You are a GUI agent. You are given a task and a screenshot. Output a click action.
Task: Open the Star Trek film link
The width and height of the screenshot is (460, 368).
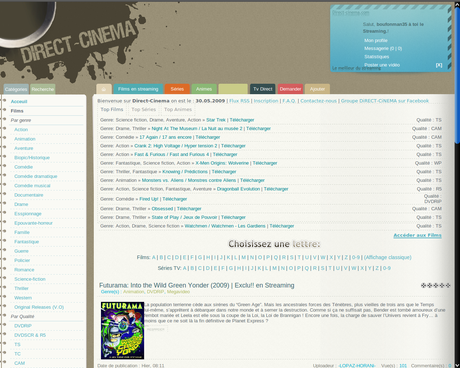(x=216, y=120)
